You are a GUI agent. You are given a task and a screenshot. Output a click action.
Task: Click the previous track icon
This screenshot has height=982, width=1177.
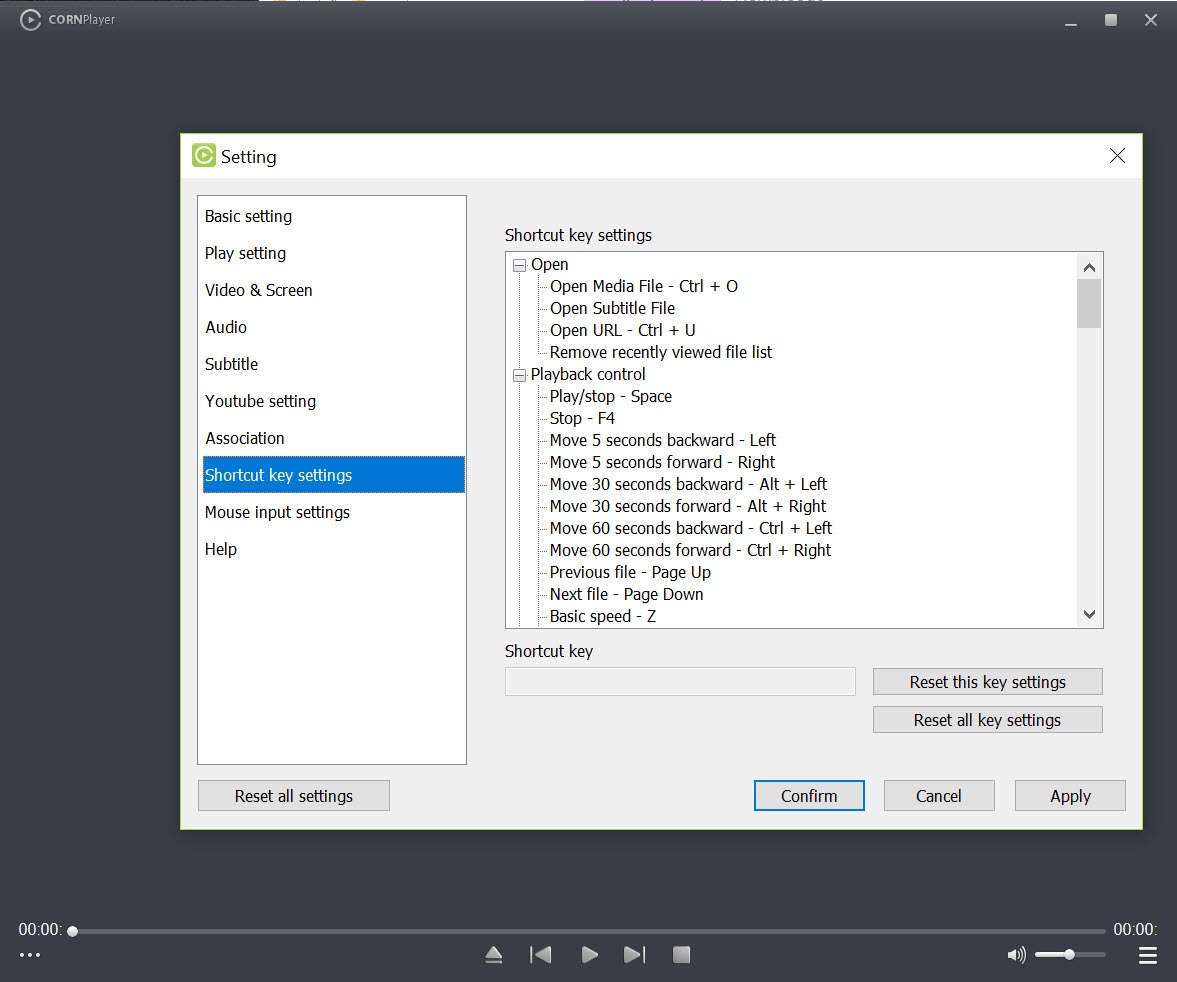coord(540,954)
